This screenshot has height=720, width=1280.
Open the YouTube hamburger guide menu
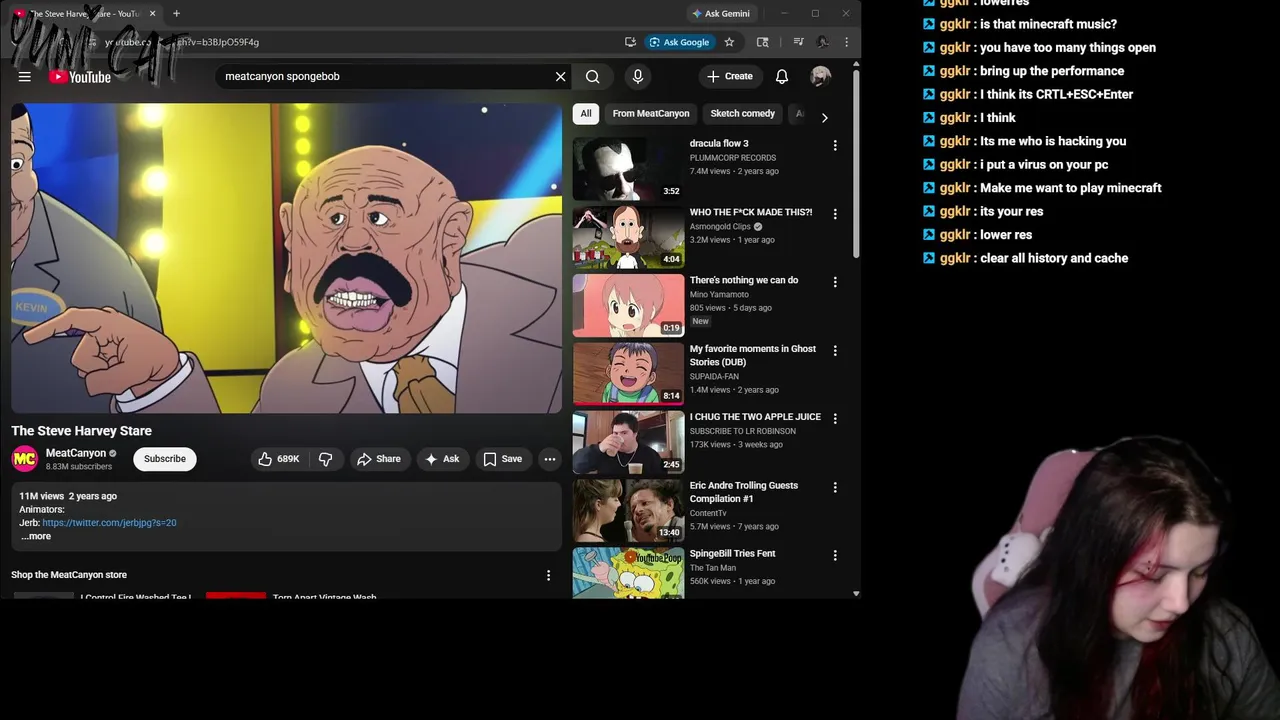(x=25, y=77)
